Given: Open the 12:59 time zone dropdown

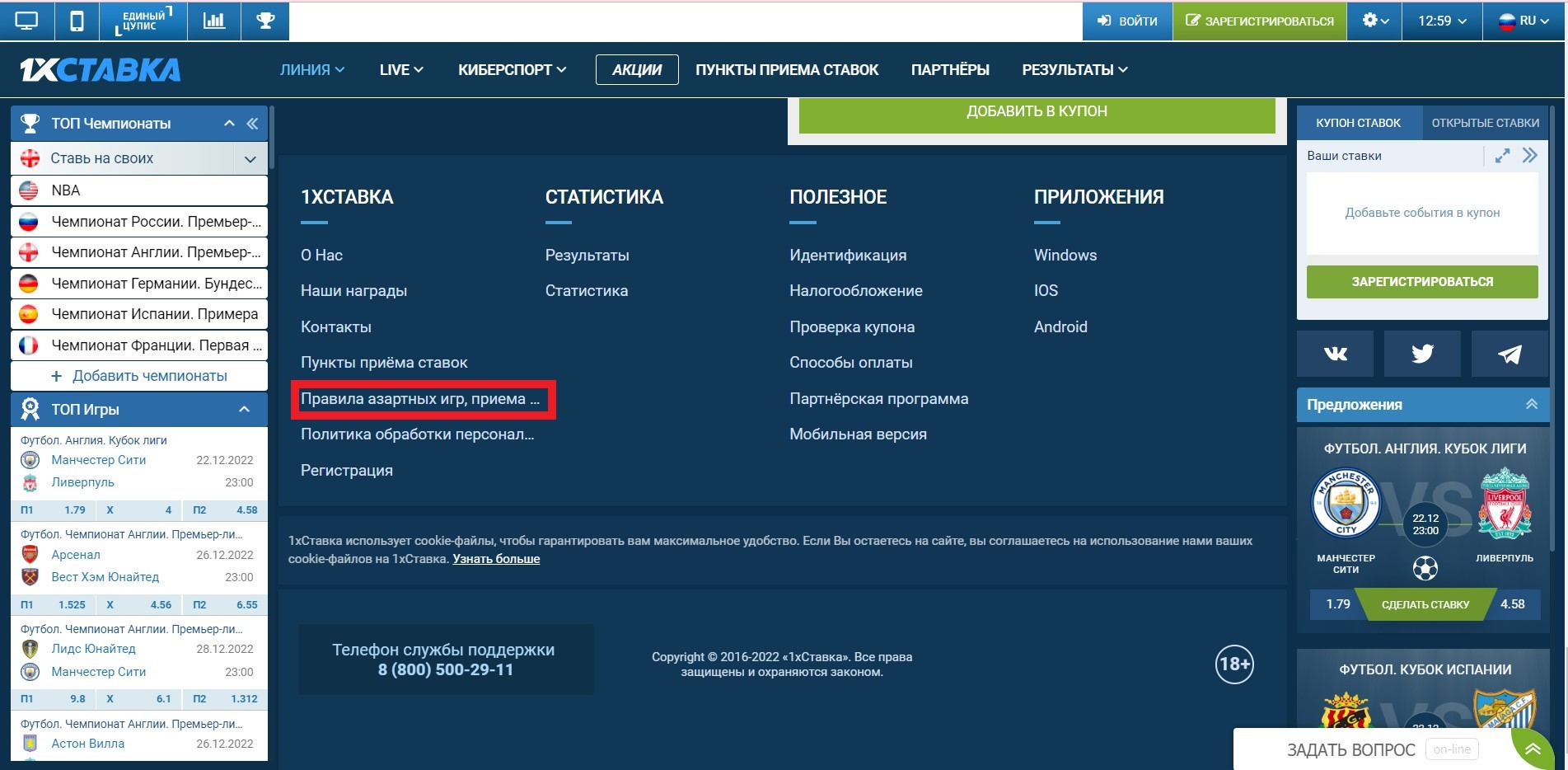Looking at the screenshot, I should pos(1442,21).
